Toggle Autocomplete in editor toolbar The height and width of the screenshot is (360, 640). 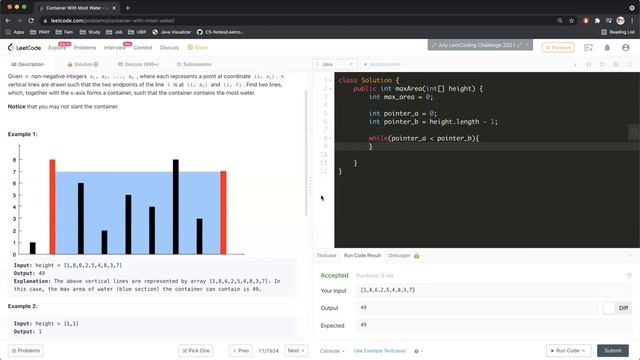tap(382, 64)
